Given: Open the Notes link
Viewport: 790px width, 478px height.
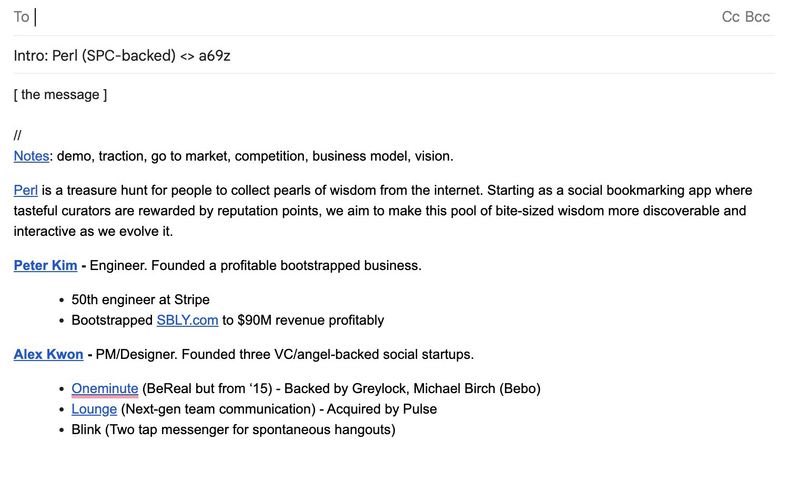Looking at the screenshot, I should tap(31, 156).
